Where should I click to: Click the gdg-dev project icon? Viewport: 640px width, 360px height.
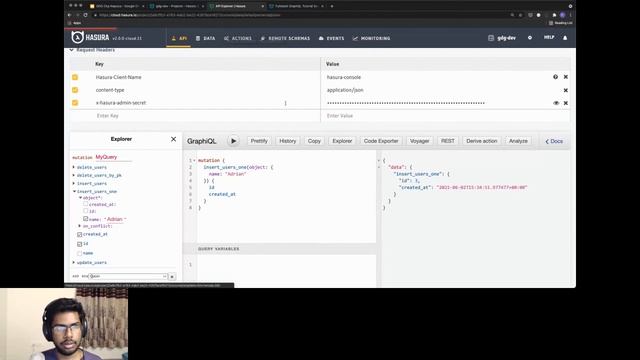(491, 38)
